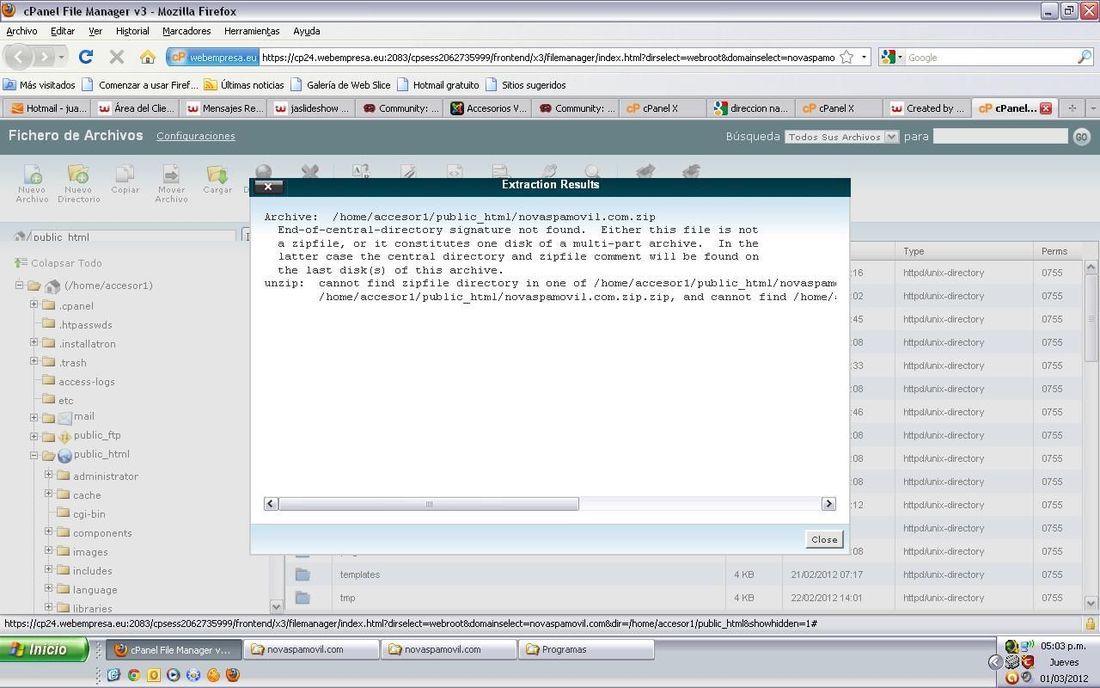The height and width of the screenshot is (688, 1100).
Task: Click the Google search input box
Action: (x=991, y=58)
